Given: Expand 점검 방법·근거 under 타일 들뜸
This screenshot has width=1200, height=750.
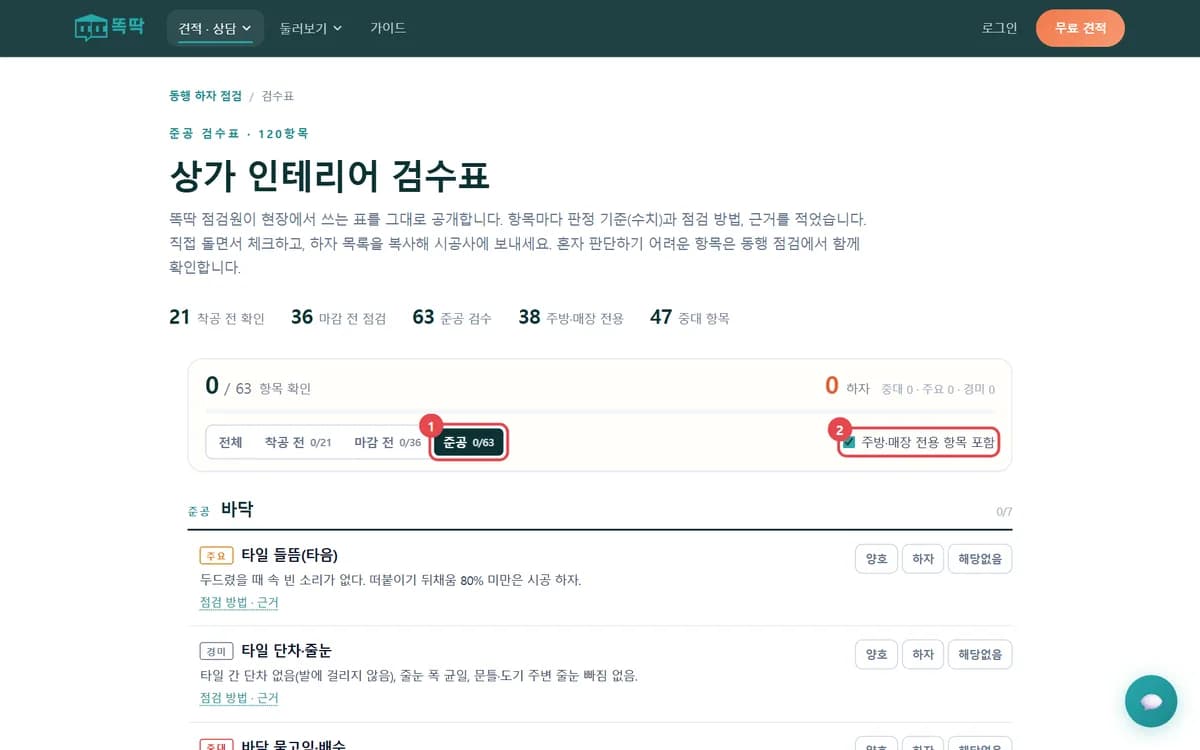Looking at the screenshot, I should [x=239, y=603].
